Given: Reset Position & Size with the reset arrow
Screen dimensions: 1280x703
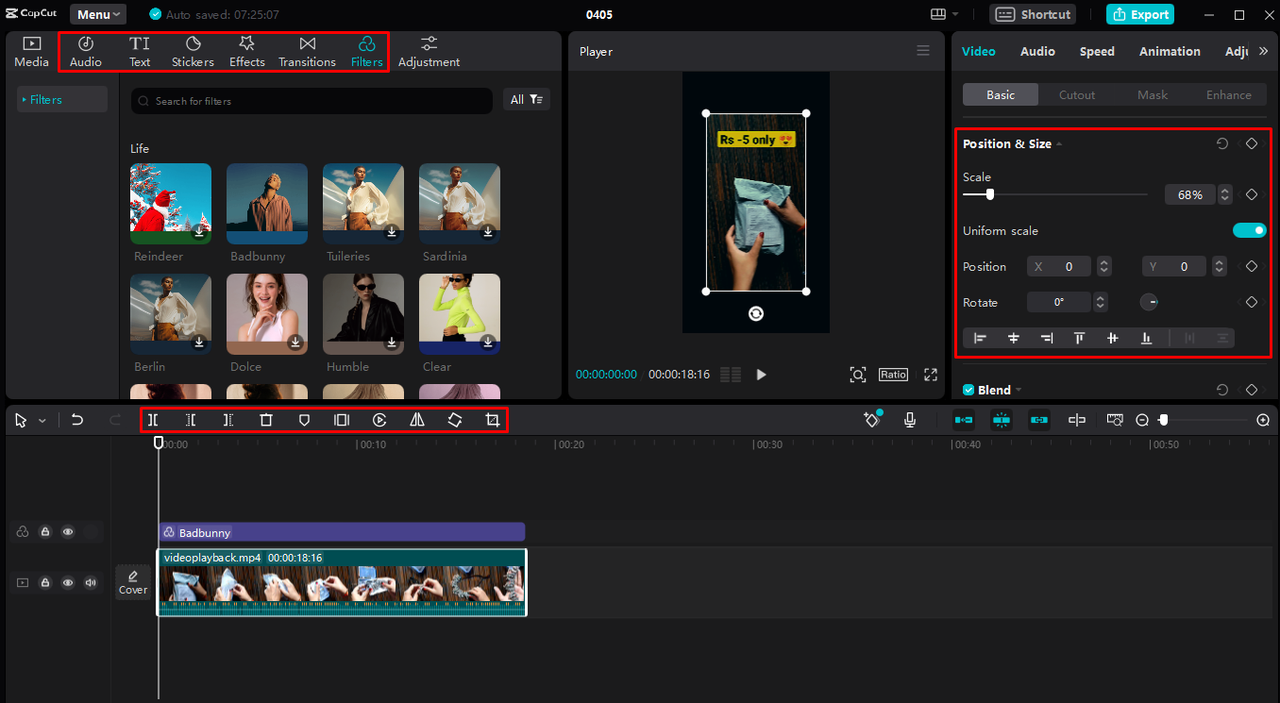Looking at the screenshot, I should 1222,144.
